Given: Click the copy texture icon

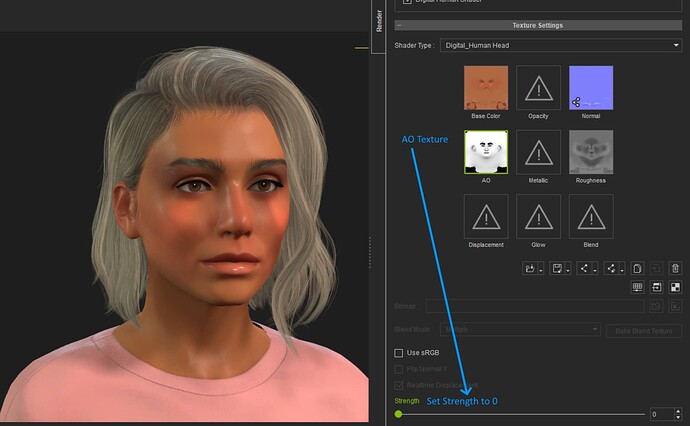Looking at the screenshot, I should point(637,268).
